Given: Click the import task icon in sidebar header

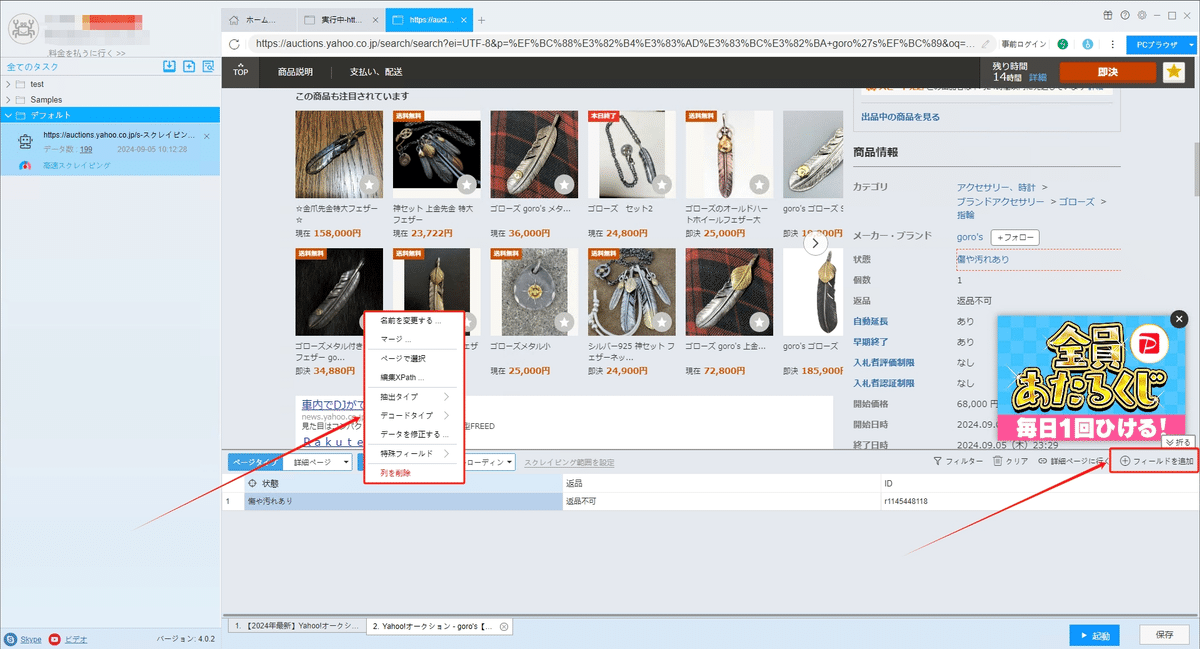Looking at the screenshot, I should click(170, 66).
